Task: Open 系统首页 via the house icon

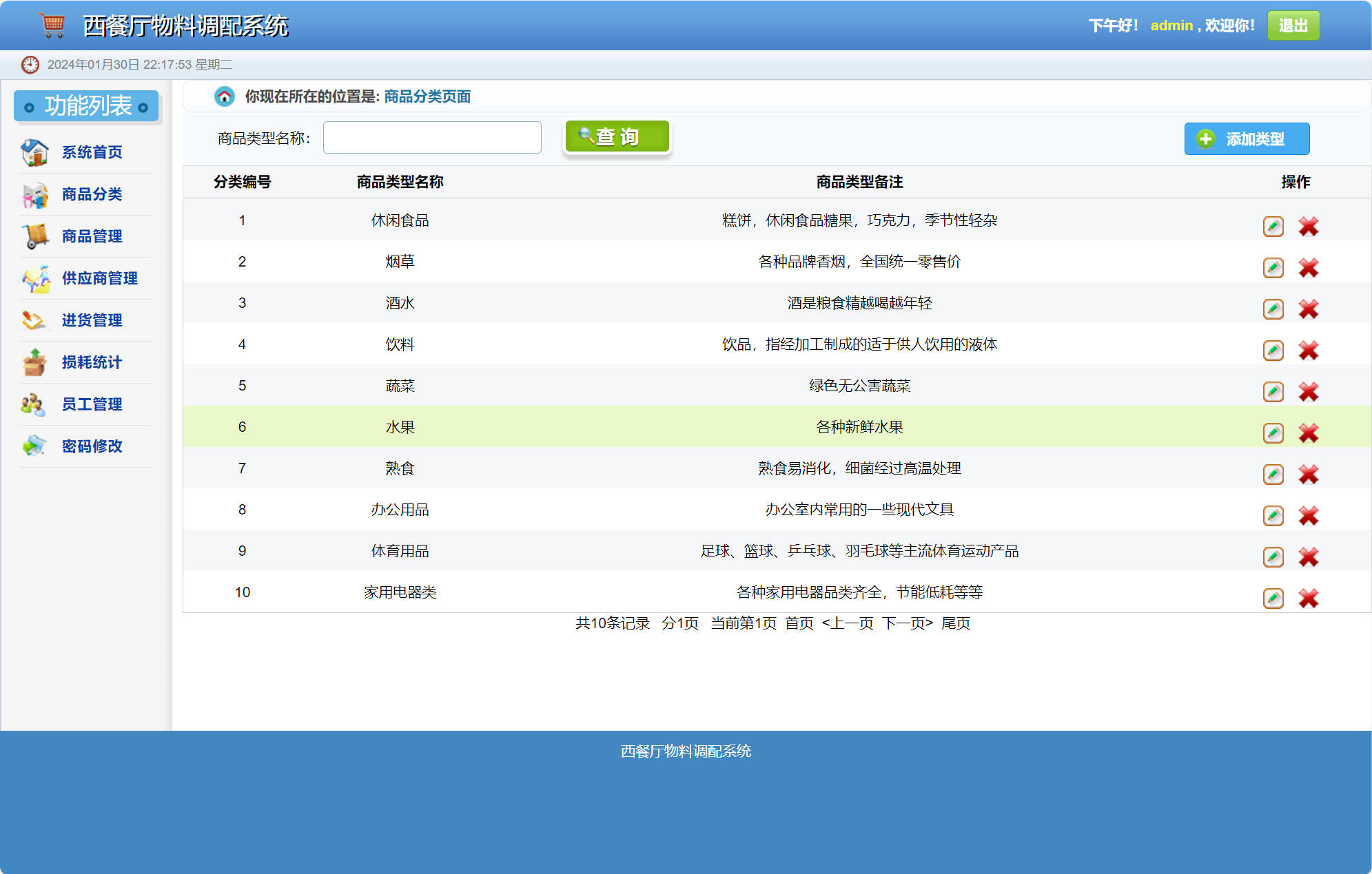Action: click(33, 152)
